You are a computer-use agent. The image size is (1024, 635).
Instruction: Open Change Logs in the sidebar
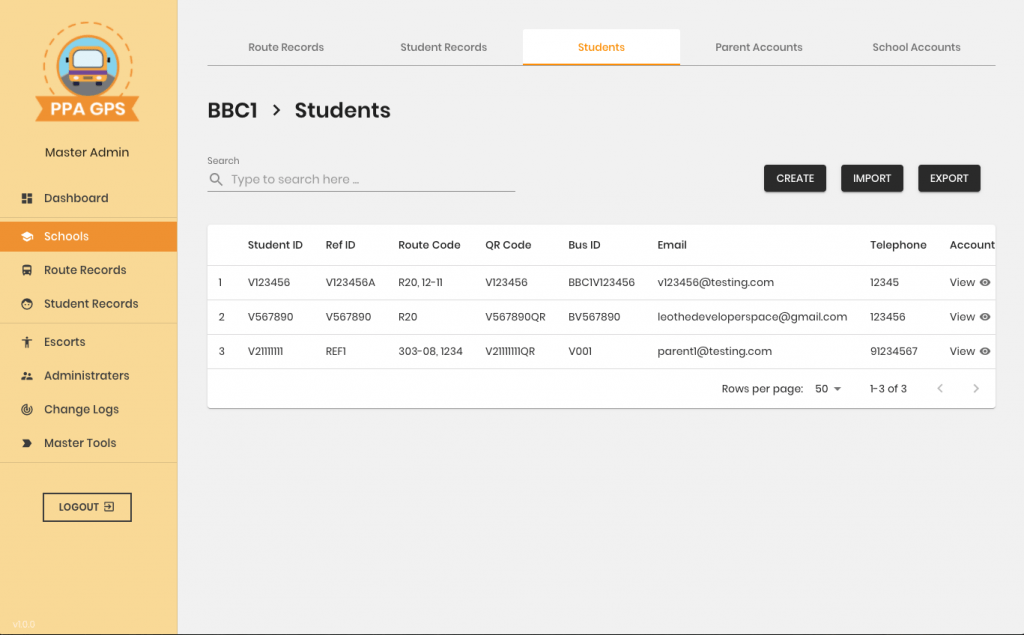pos(88,410)
